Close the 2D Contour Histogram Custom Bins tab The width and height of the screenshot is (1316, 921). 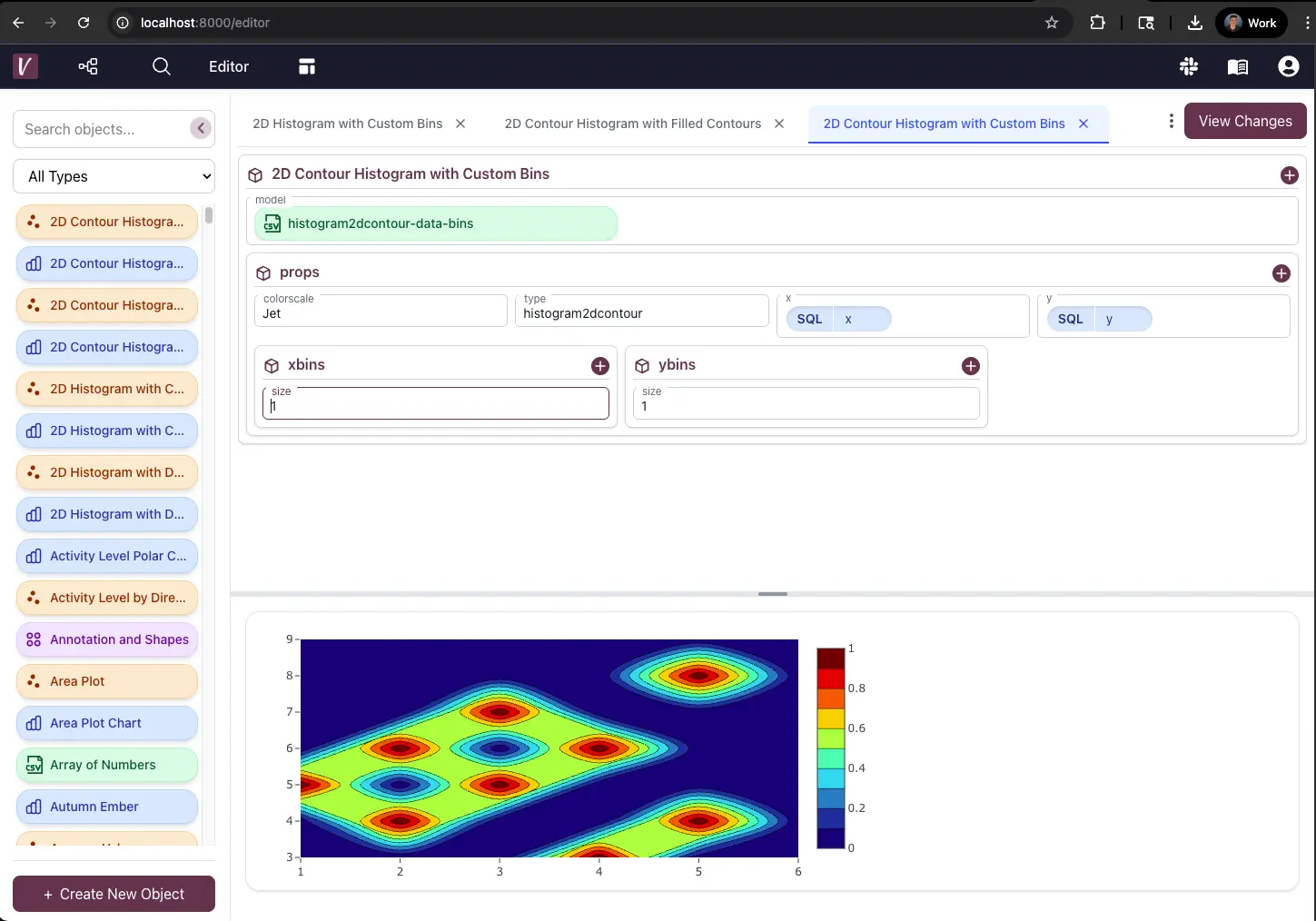click(x=1083, y=124)
